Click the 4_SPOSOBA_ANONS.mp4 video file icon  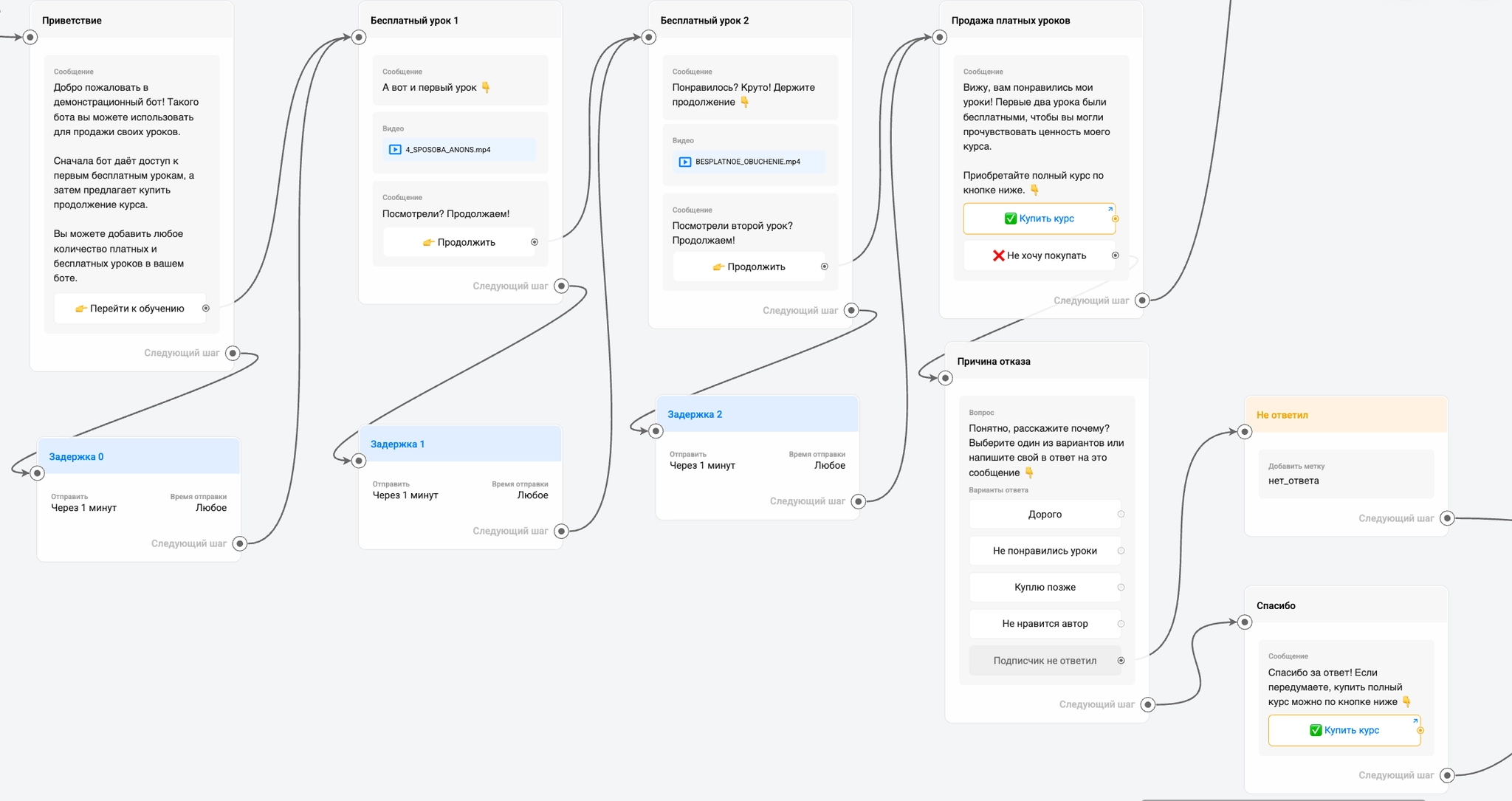[x=395, y=150]
